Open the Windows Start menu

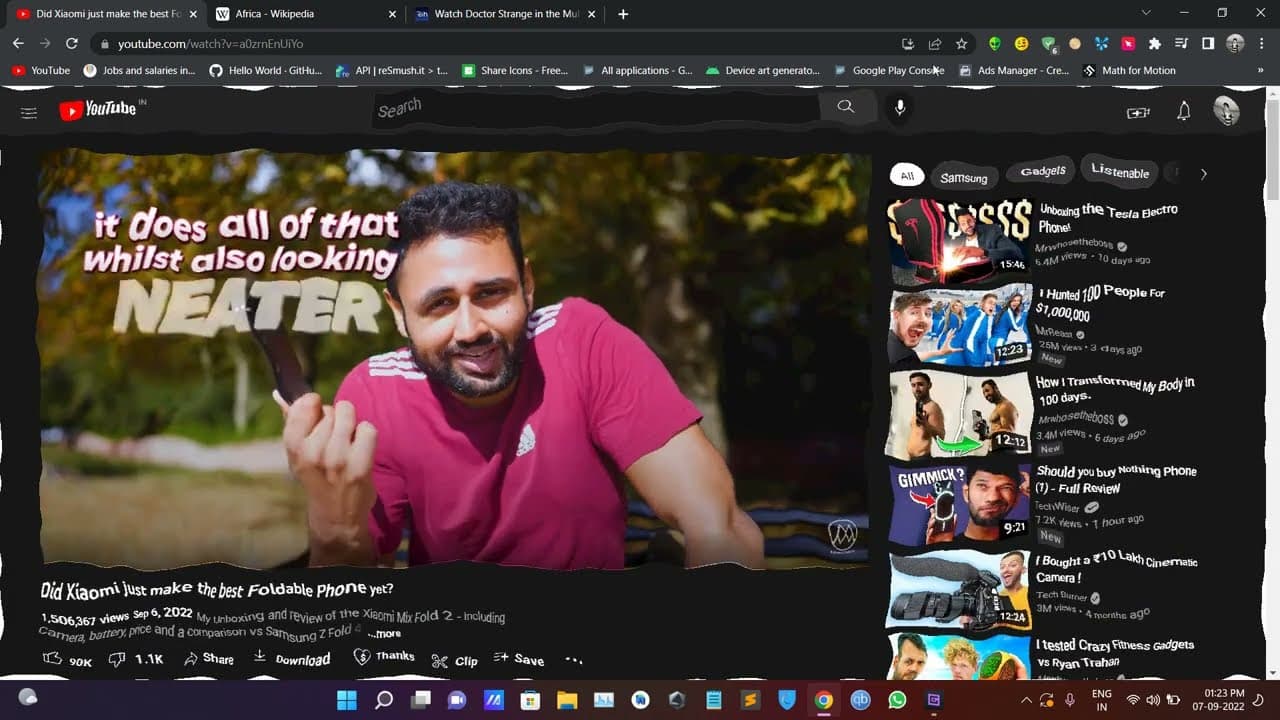coord(346,700)
